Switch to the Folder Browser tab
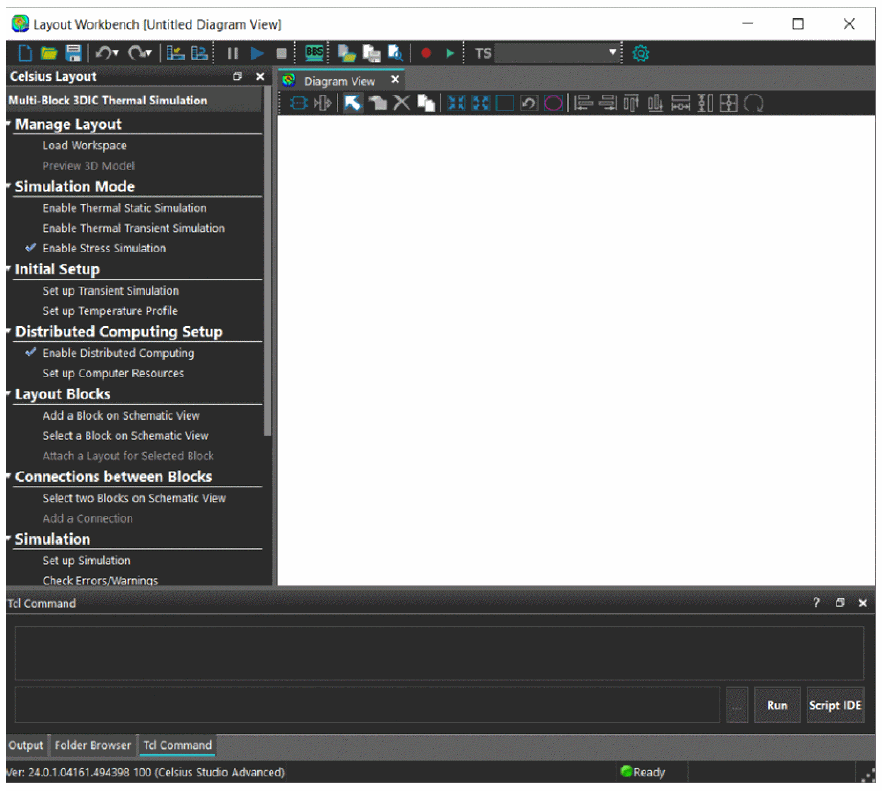 [92, 745]
